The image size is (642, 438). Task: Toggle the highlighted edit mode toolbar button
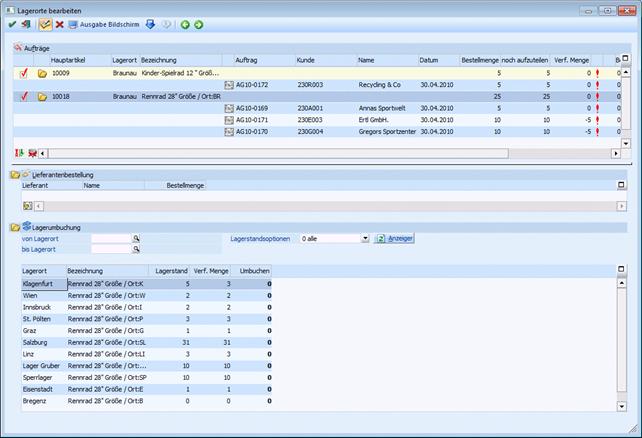click(44, 23)
